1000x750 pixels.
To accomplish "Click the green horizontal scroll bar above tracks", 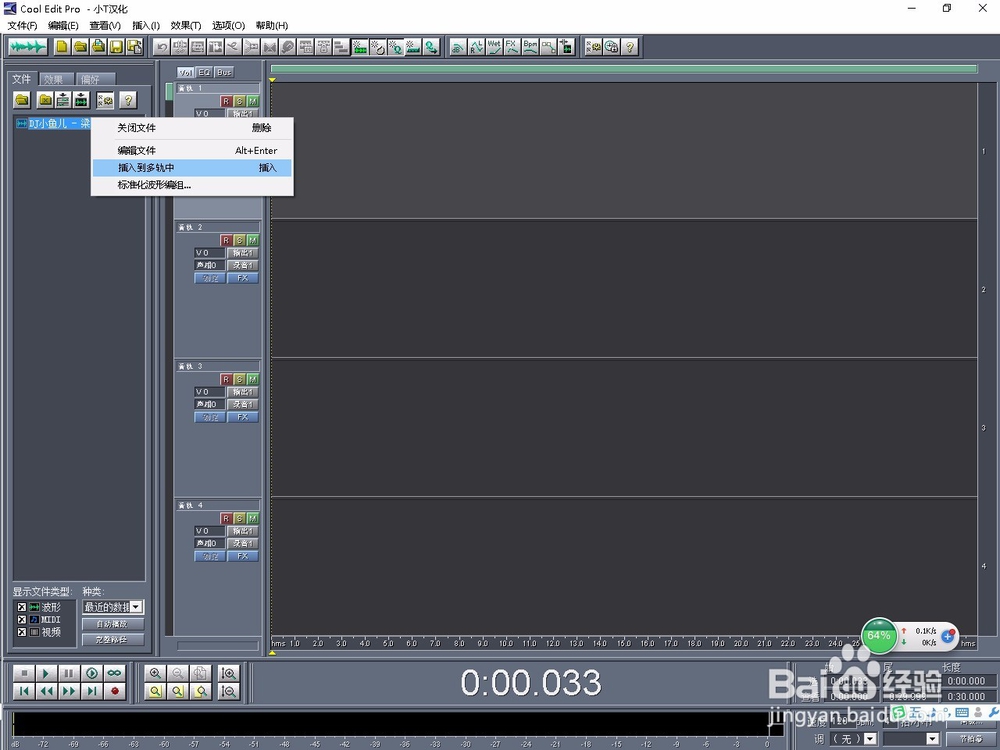I will [624, 69].
